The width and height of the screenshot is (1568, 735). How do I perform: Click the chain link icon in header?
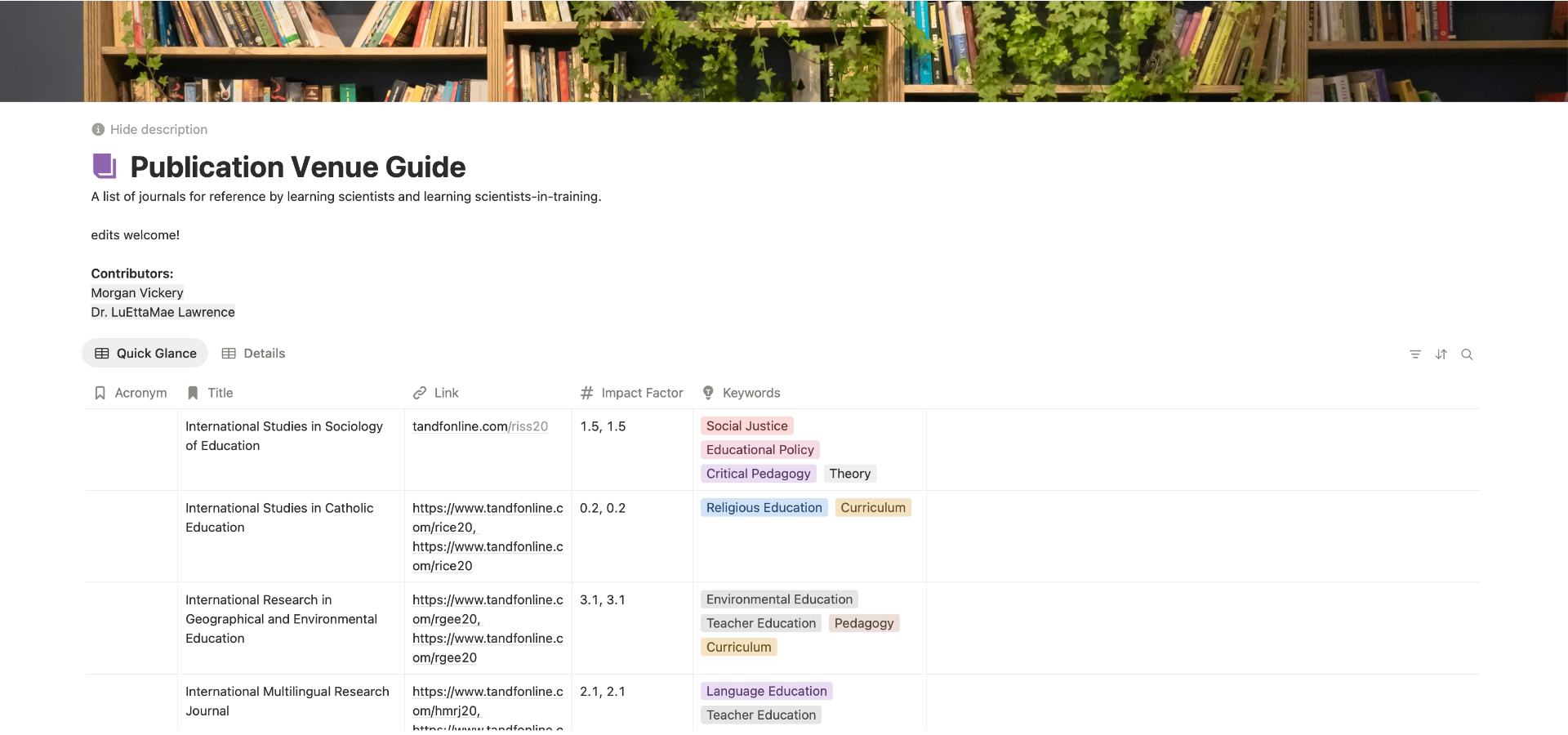click(x=420, y=393)
